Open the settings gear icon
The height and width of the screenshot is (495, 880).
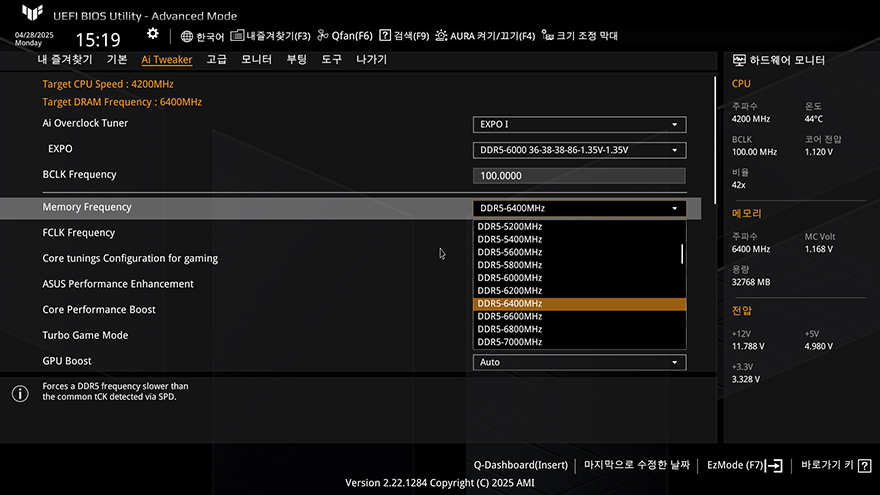point(153,34)
